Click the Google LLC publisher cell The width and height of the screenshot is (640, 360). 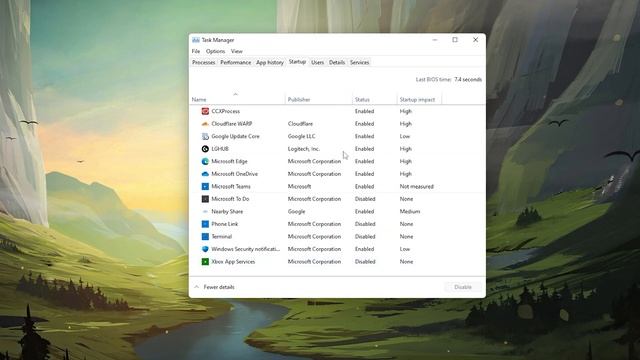coord(302,136)
